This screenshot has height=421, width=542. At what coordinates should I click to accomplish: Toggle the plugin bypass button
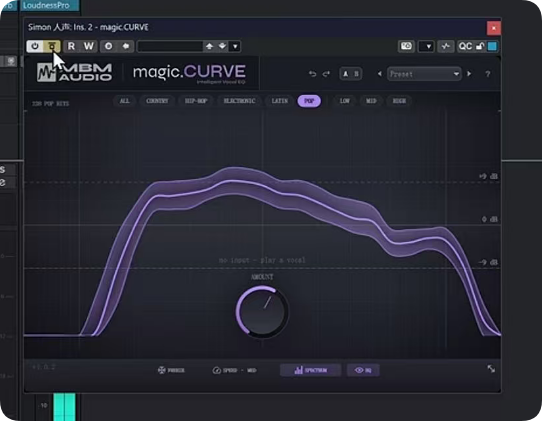pyautogui.click(x=52, y=46)
